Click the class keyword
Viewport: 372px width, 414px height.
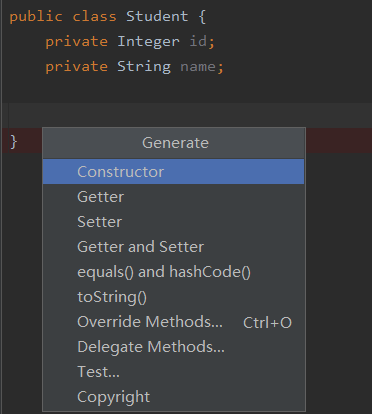click(95, 16)
